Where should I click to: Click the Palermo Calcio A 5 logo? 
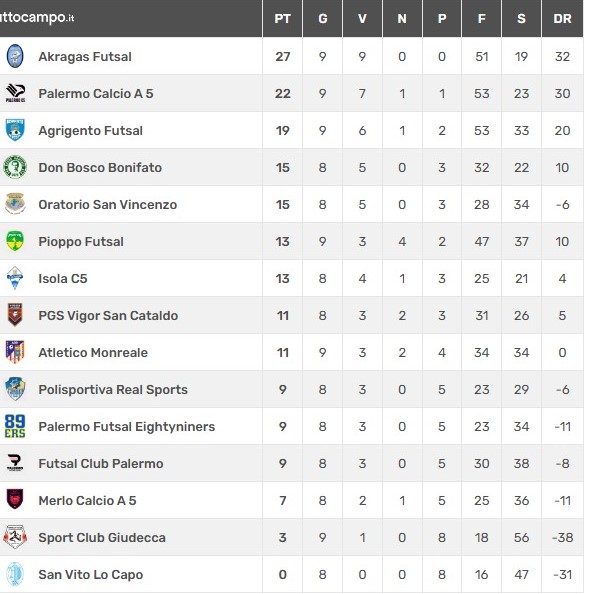coord(15,93)
